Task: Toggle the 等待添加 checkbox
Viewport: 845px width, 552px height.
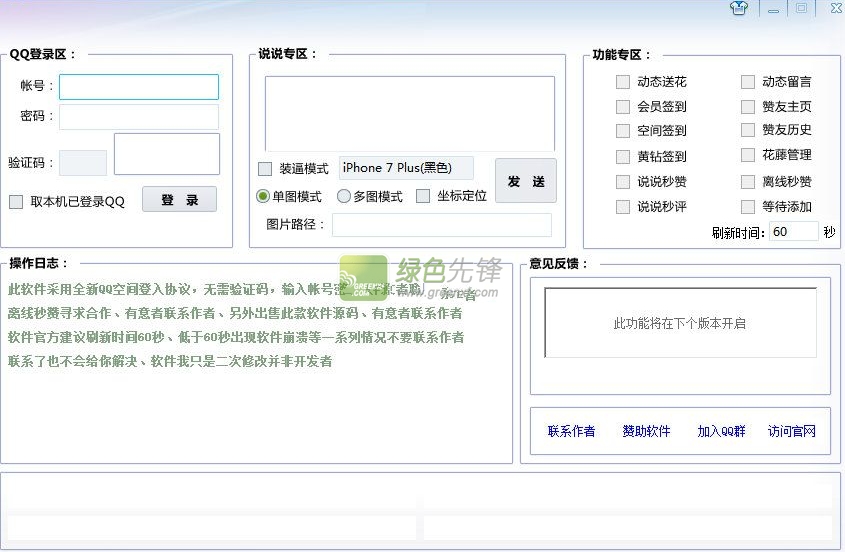Action: click(747, 206)
